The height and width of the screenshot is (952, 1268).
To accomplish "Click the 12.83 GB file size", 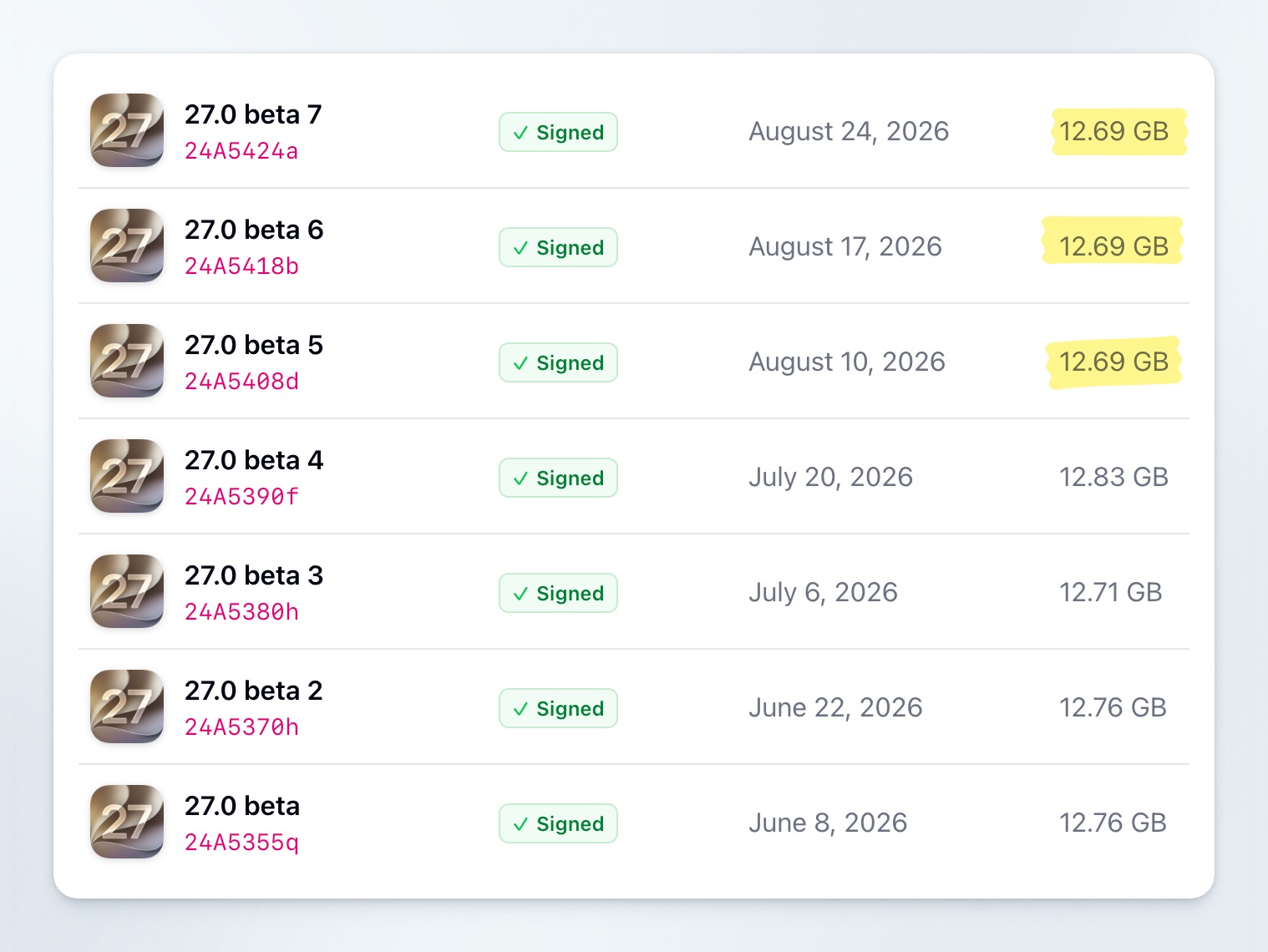I will point(1113,477).
